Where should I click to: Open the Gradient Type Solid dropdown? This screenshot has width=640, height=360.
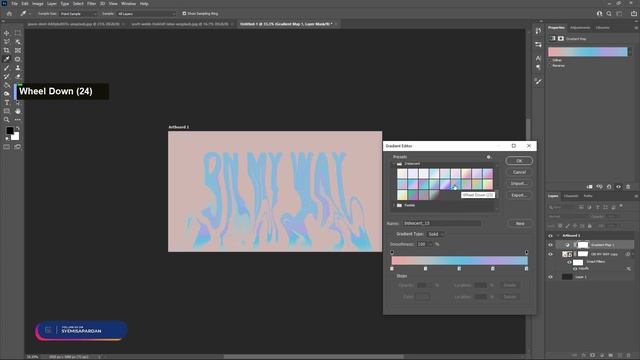pyautogui.click(x=436, y=234)
